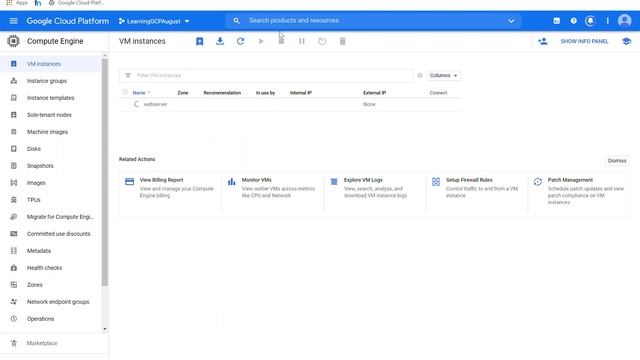Click the External IP column header

coord(374,93)
